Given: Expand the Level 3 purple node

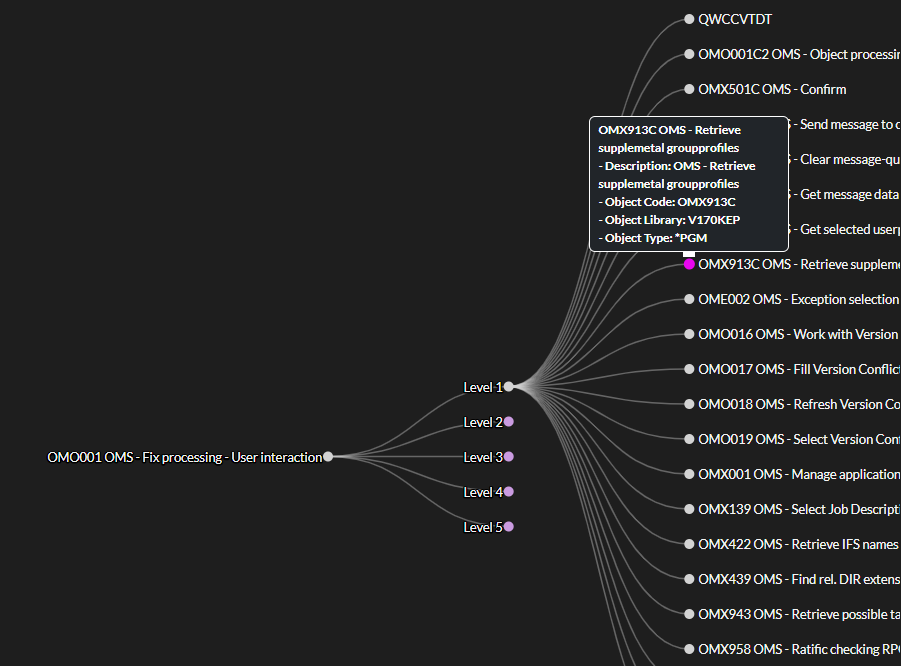Looking at the screenshot, I should pyautogui.click(x=508, y=457).
